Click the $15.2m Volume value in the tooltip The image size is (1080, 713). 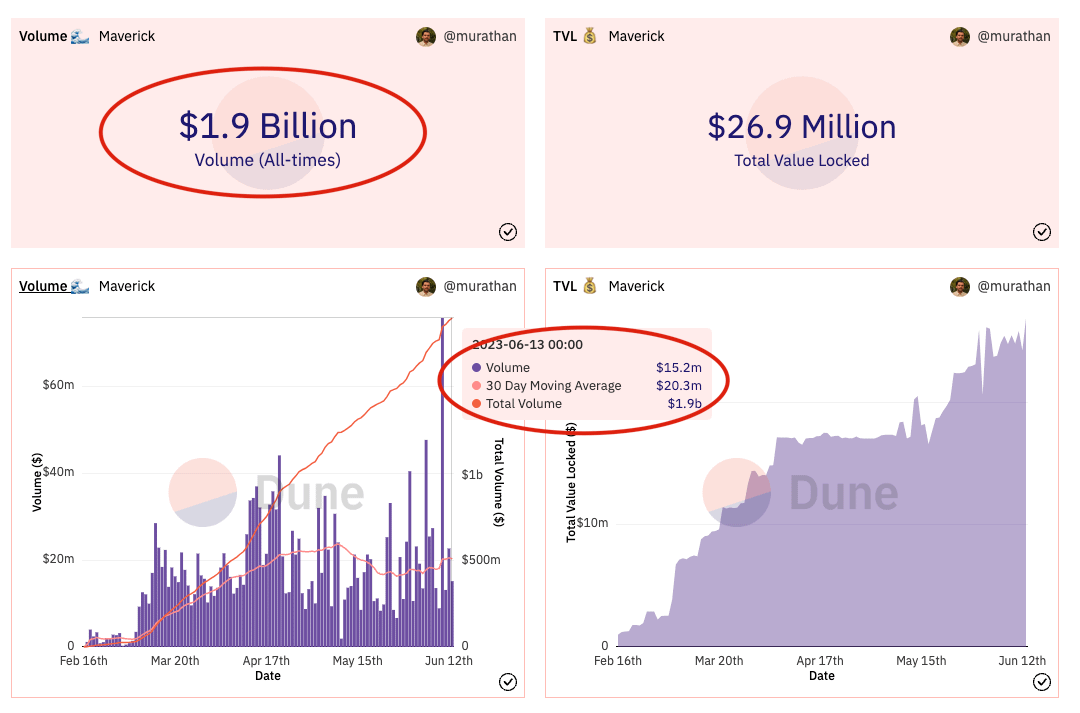(678, 368)
